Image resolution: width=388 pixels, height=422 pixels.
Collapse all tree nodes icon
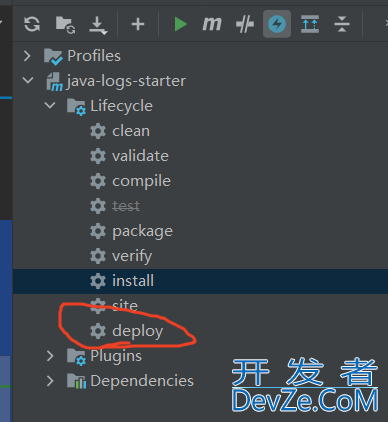[x=342, y=24]
